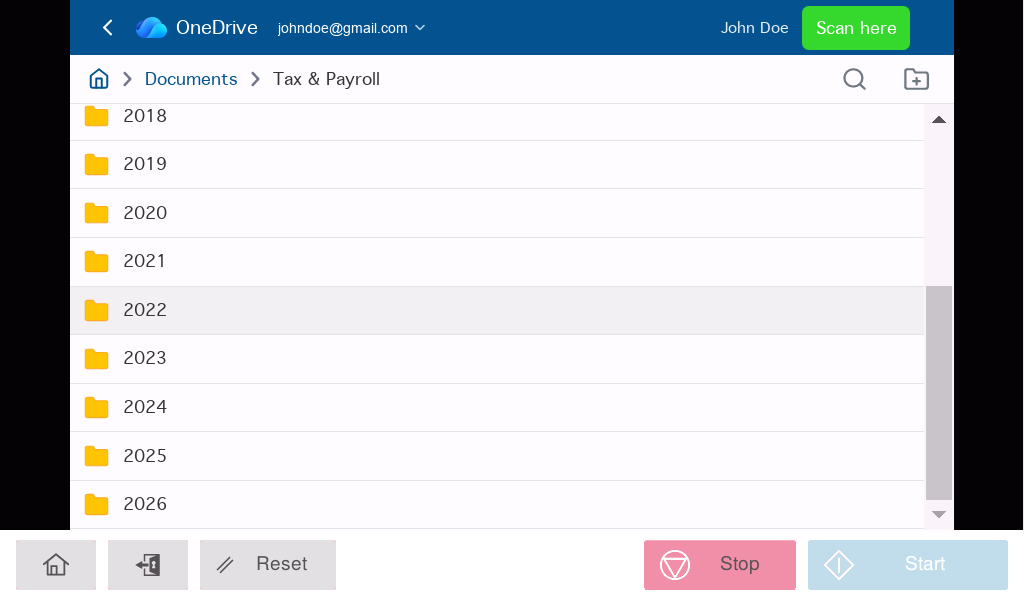Tap the log out door icon button
This screenshot has height=600, width=1024.
tap(148, 565)
